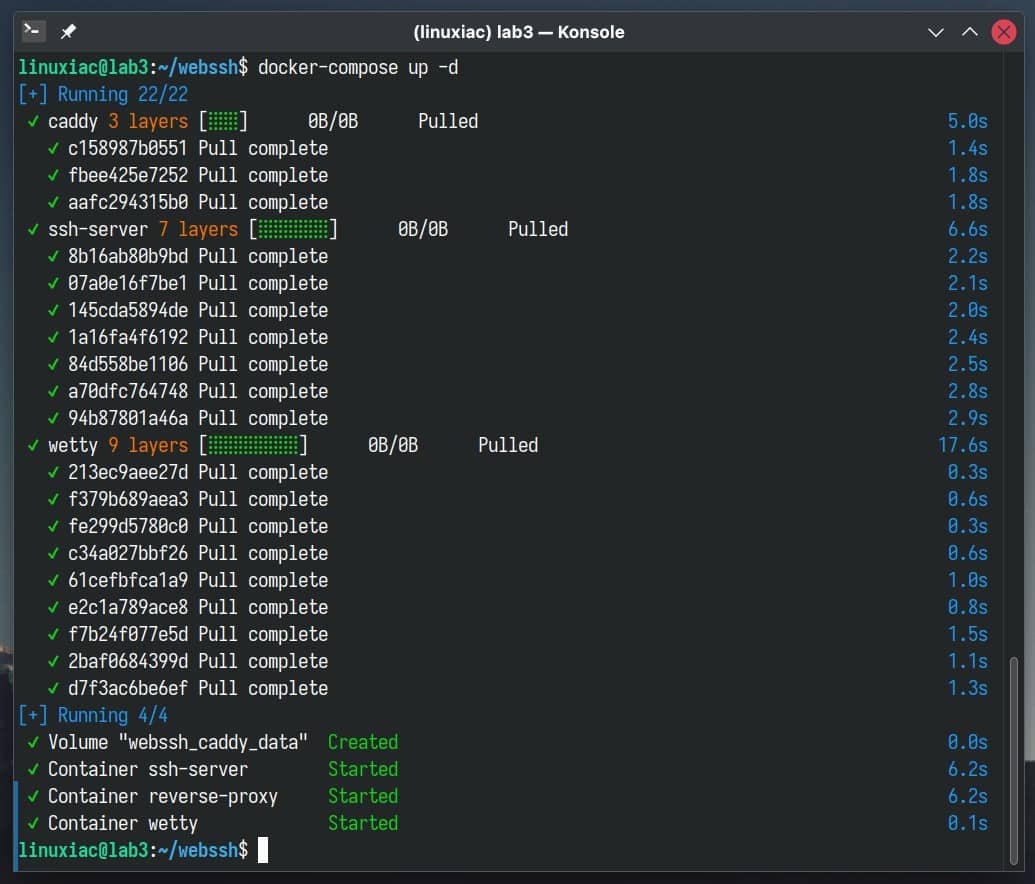Select the checkmark beside layer d7f3ac6be6ef
The height and width of the screenshot is (884, 1035).
(x=52, y=688)
